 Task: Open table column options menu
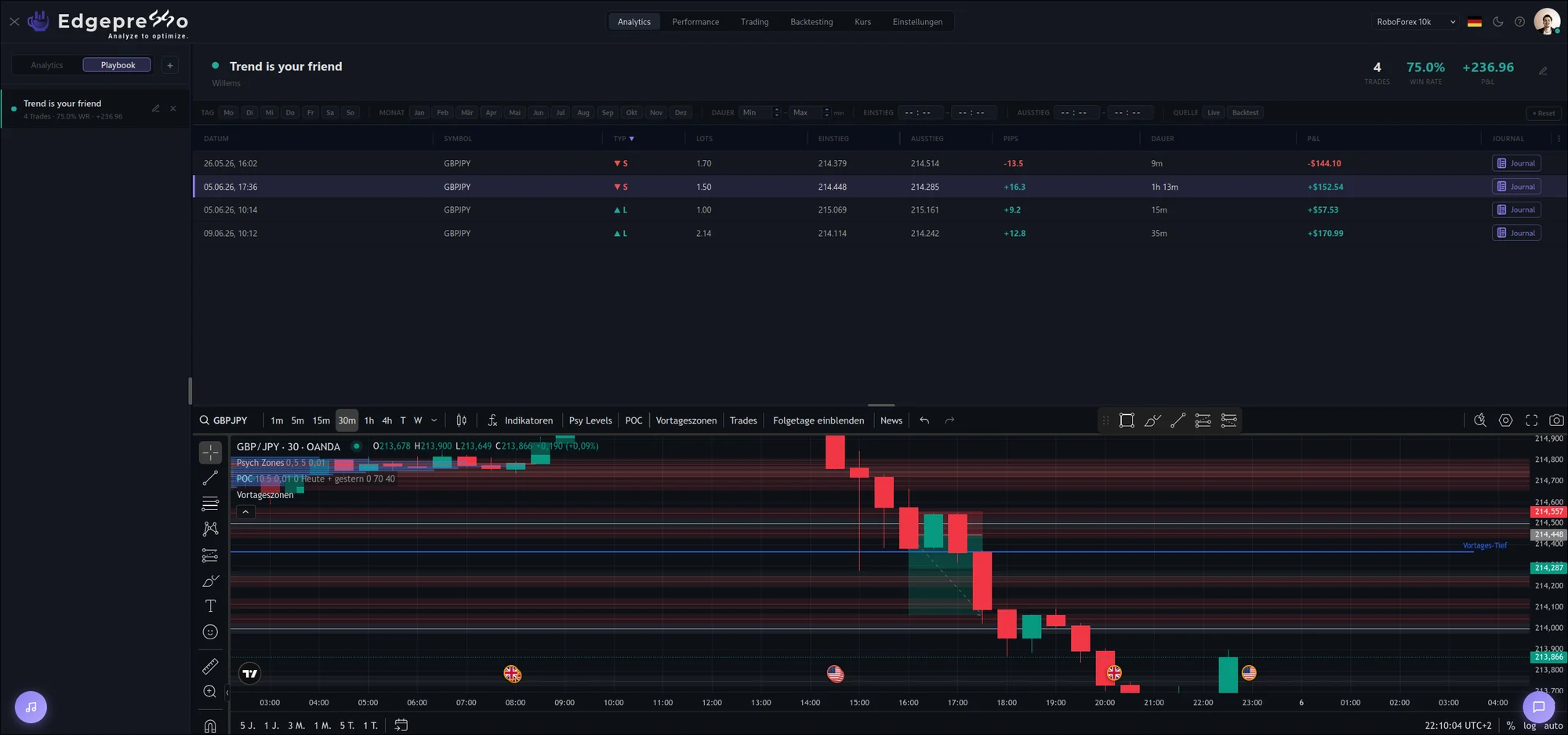1559,139
